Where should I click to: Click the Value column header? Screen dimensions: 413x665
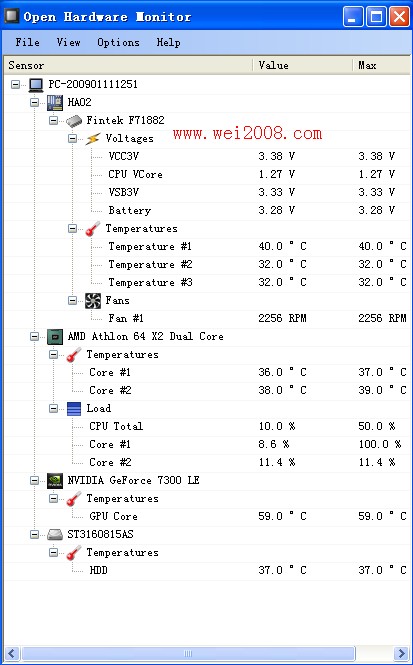point(303,65)
